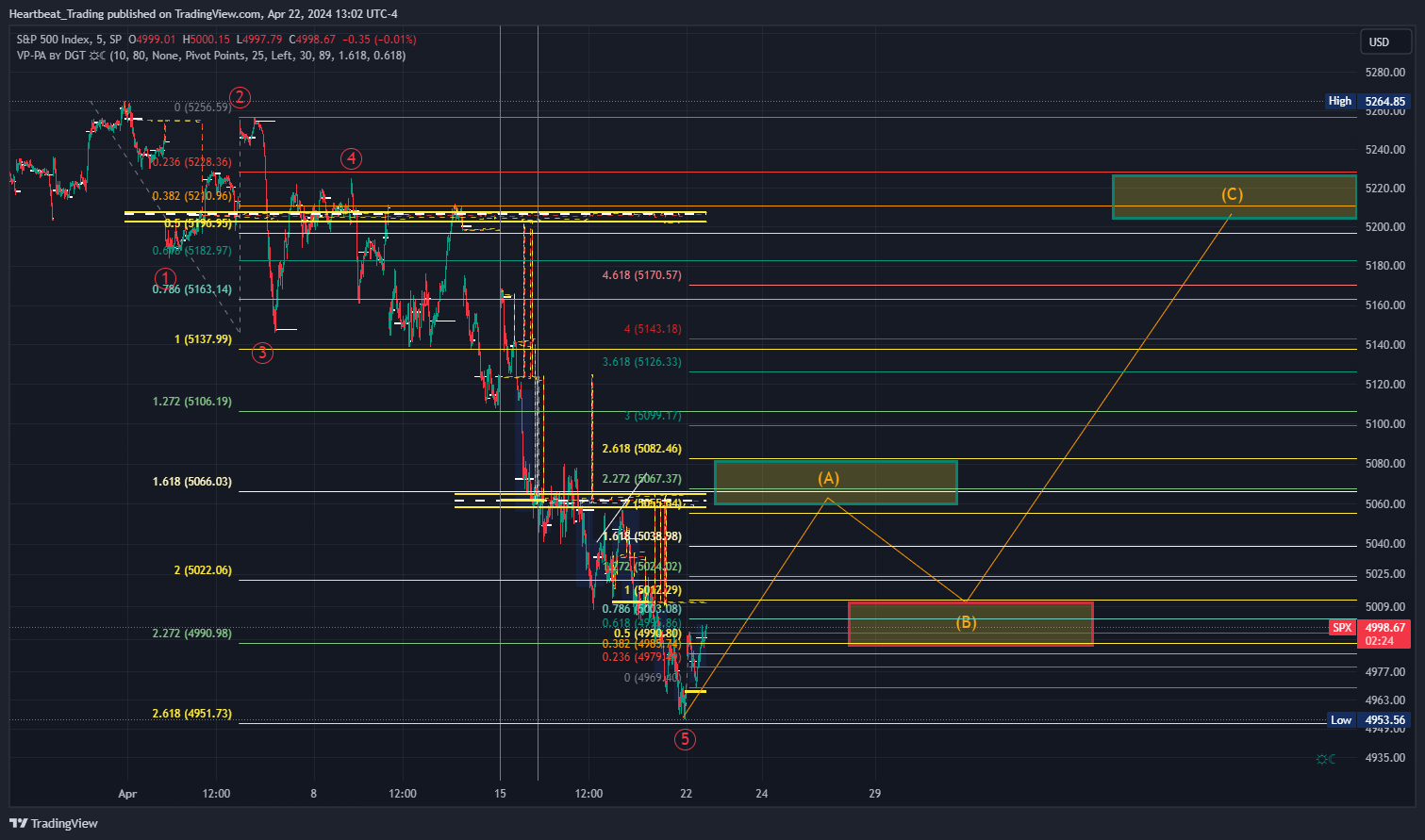Click the 4977.00 price axis label
The image size is (1425, 840).
click(1385, 672)
